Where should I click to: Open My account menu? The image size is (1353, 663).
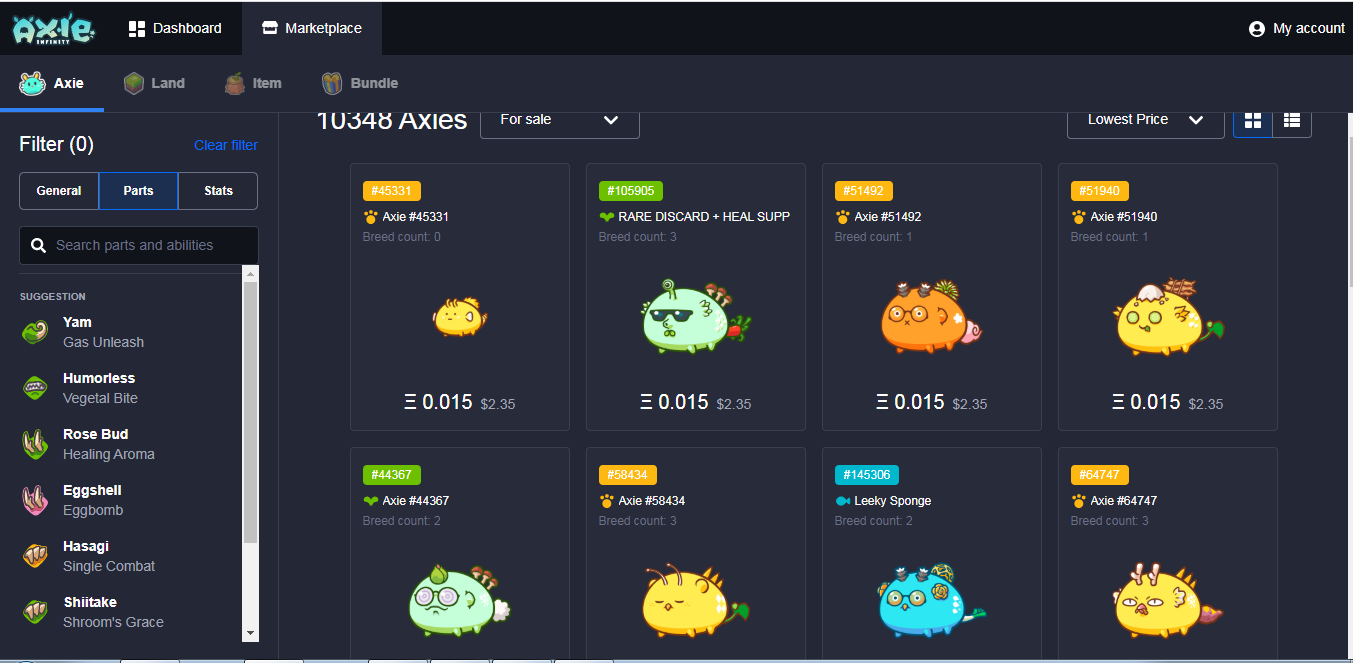tap(1297, 28)
